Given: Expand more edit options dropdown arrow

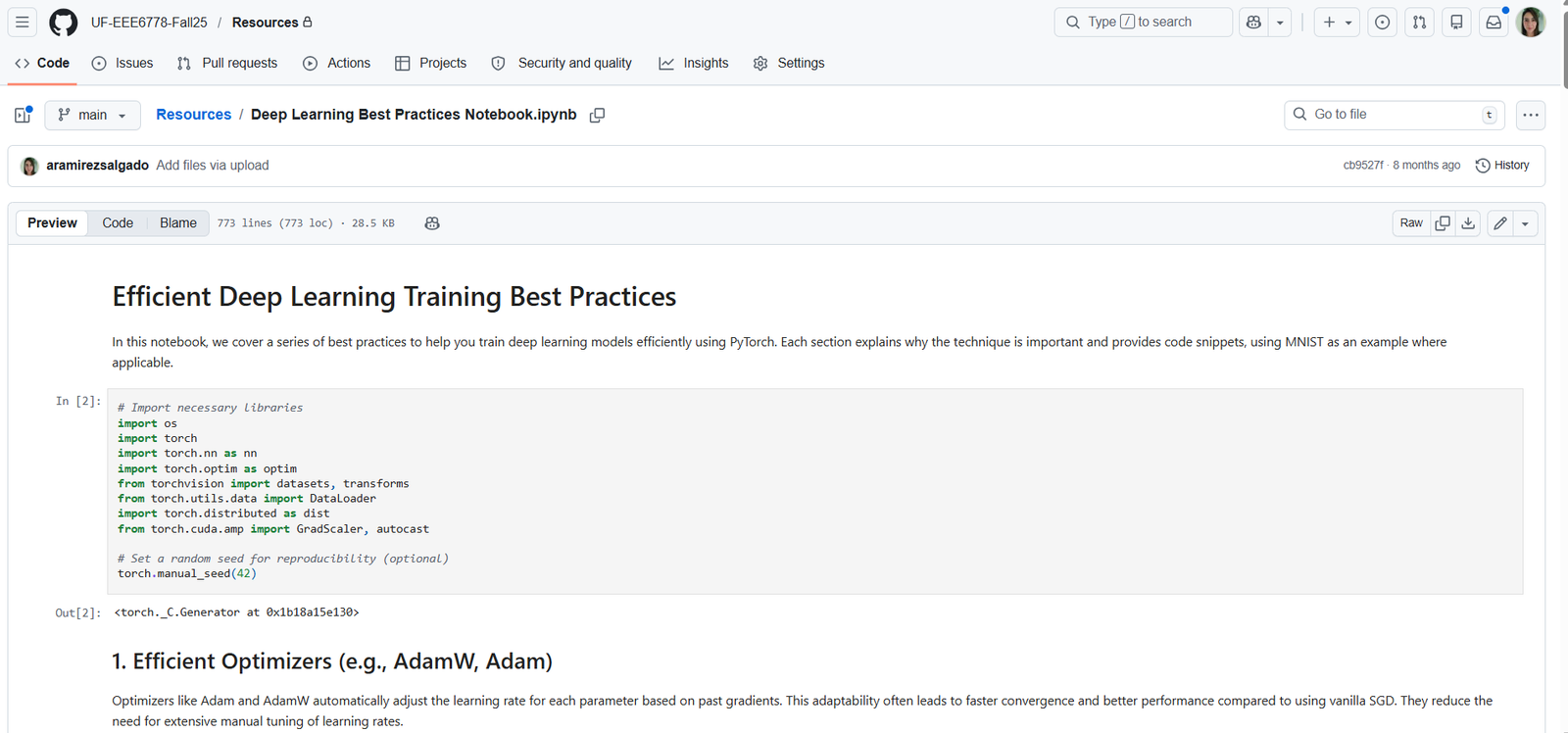Looking at the screenshot, I should (x=1525, y=223).
